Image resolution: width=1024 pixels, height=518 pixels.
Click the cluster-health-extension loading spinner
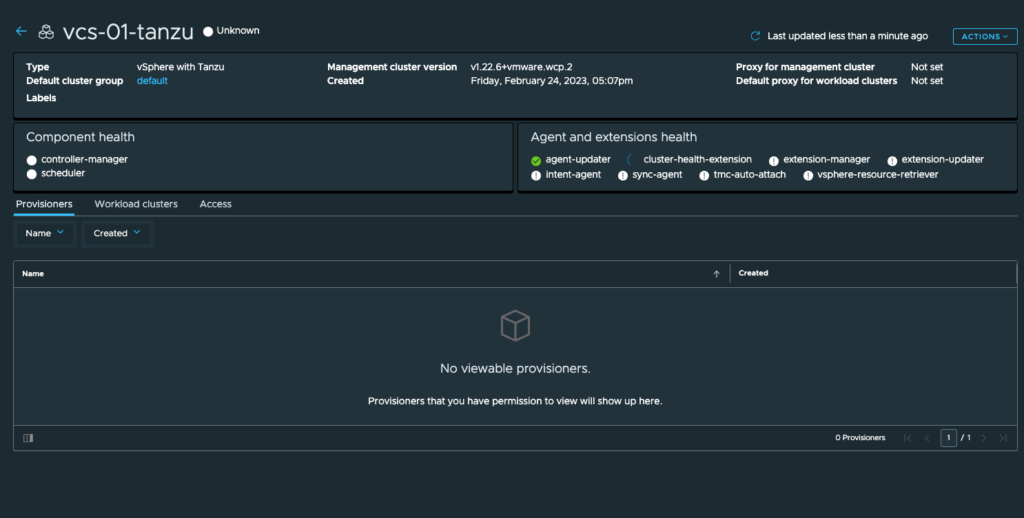click(x=631, y=160)
